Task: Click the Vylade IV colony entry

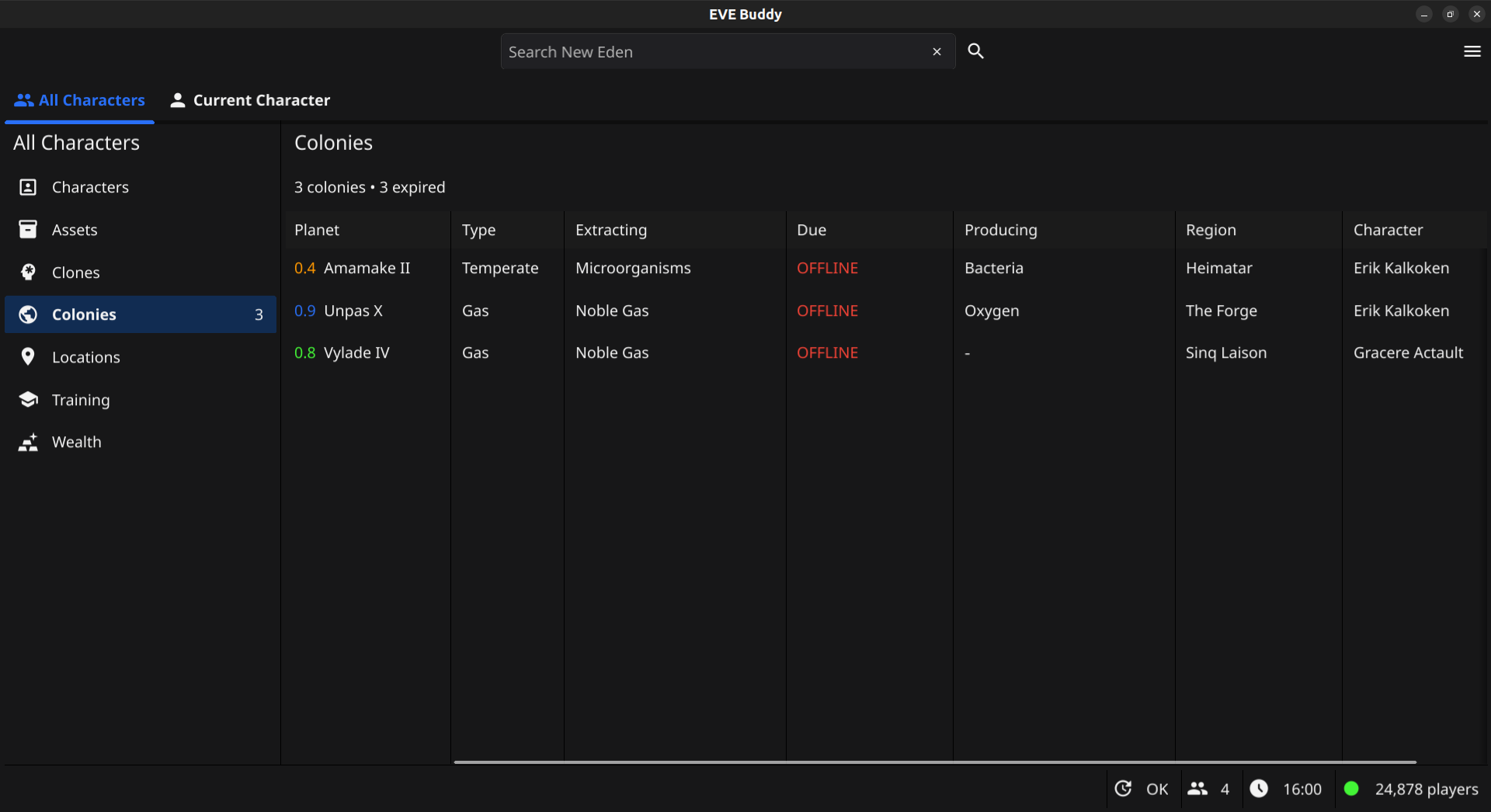Action: click(x=356, y=352)
